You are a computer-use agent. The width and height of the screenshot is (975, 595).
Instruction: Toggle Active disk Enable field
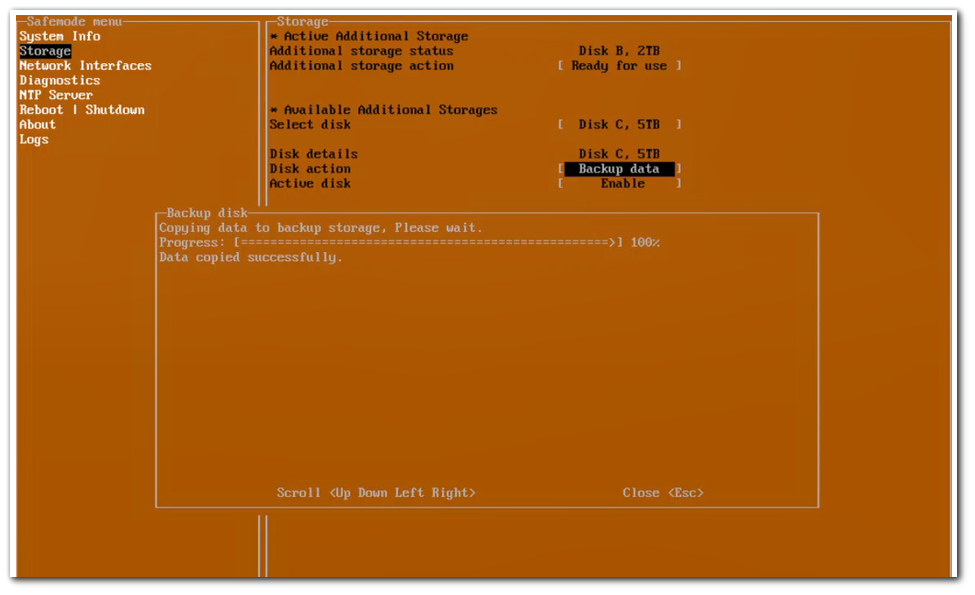(x=621, y=184)
